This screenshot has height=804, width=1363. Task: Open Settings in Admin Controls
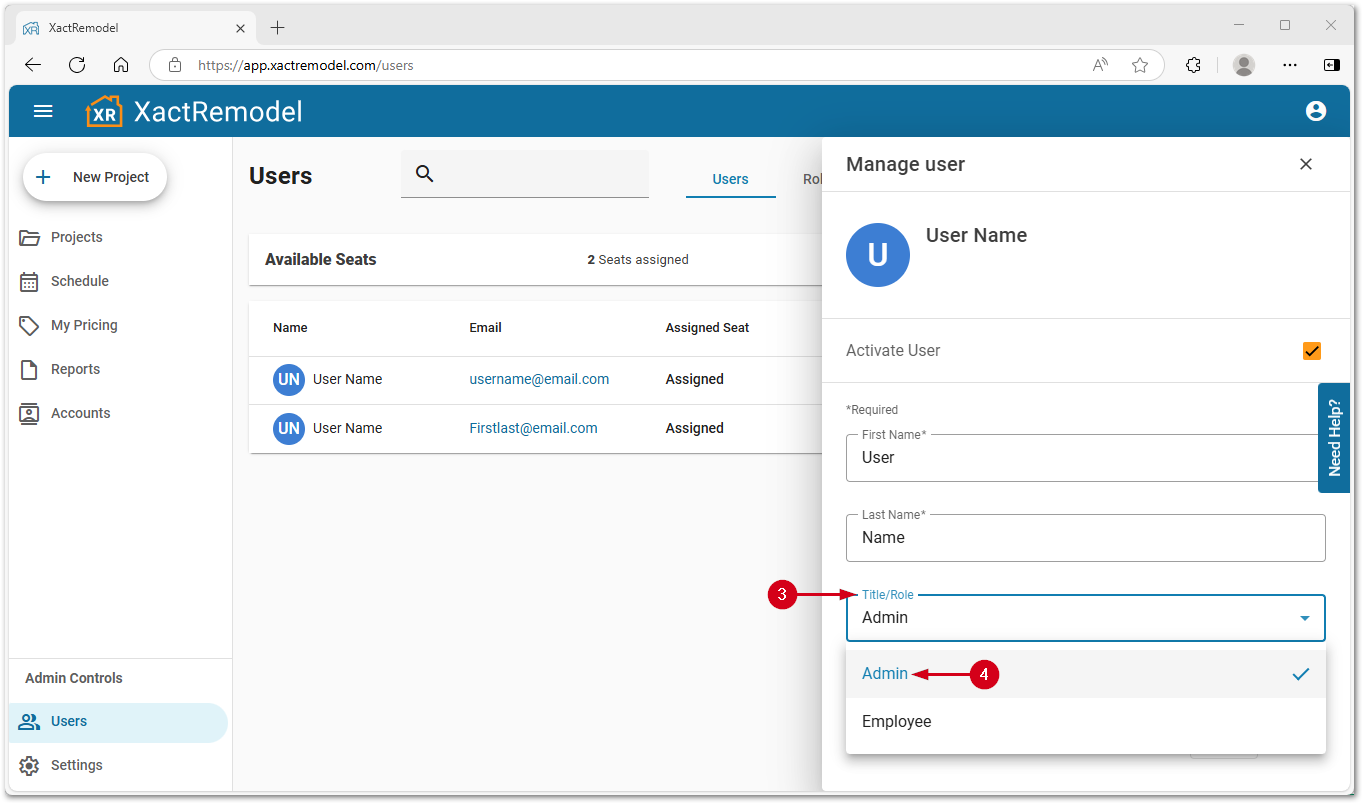click(x=76, y=765)
